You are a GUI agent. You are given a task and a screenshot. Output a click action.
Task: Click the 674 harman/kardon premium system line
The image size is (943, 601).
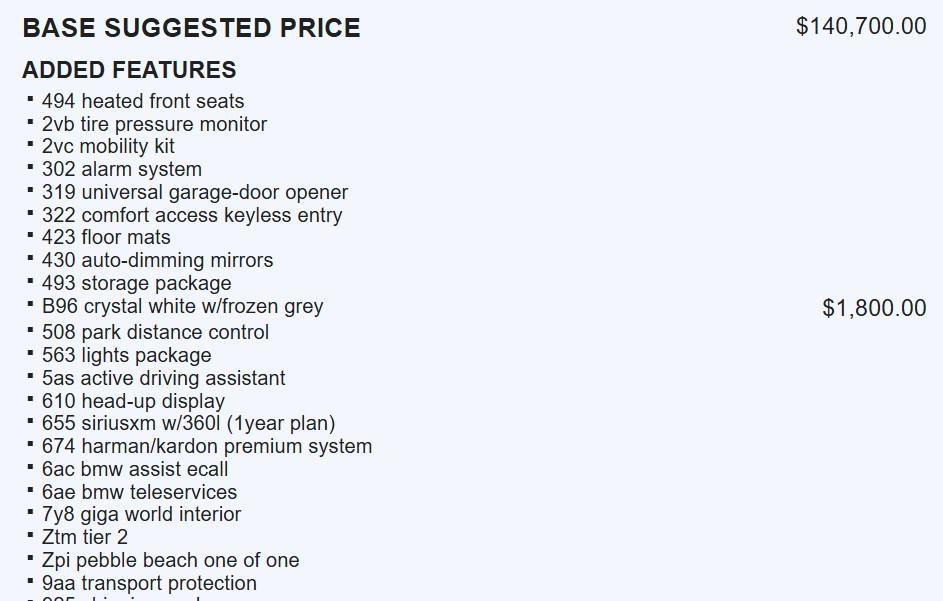tap(207, 446)
